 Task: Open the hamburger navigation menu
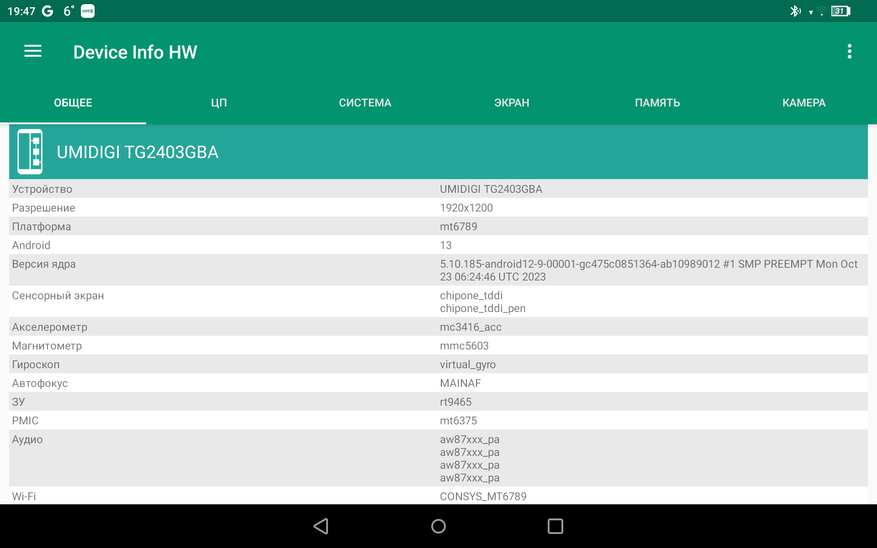click(32, 51)
